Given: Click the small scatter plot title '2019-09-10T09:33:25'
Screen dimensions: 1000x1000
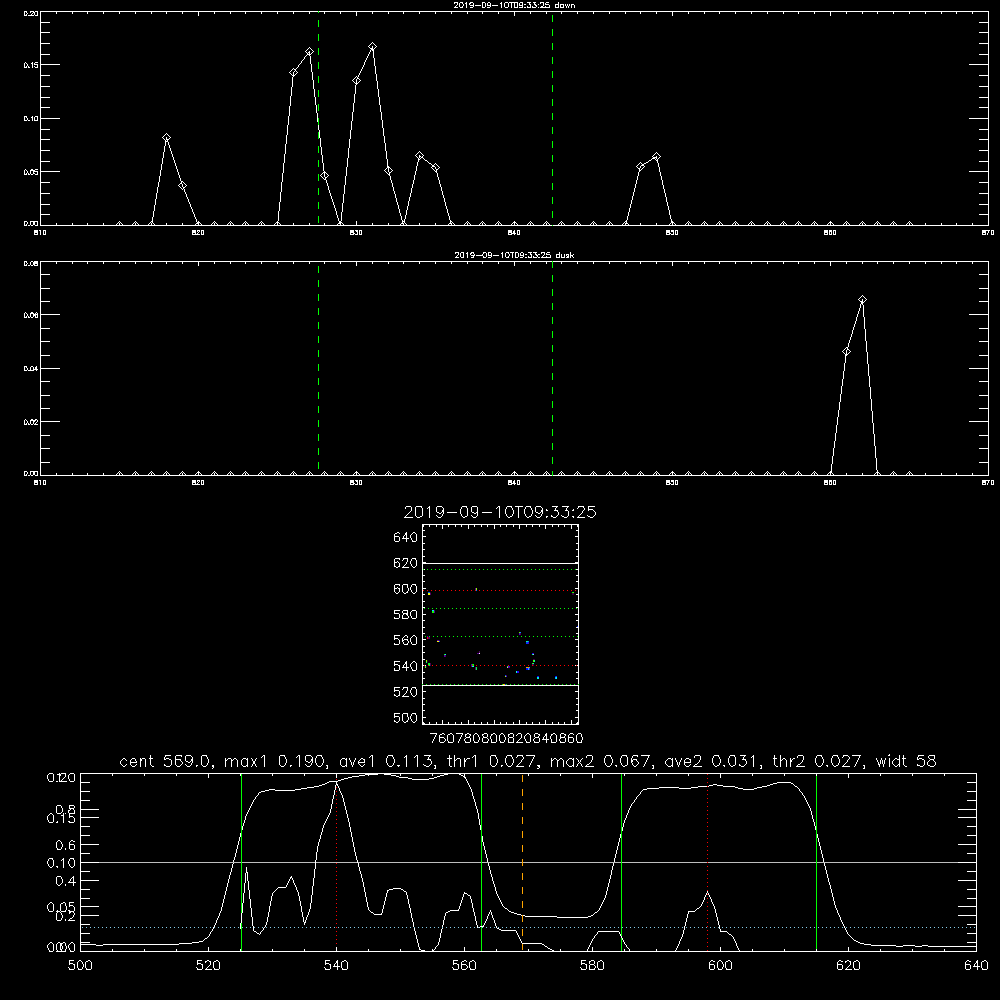Looking at the screenshot, I should (500, 512).
